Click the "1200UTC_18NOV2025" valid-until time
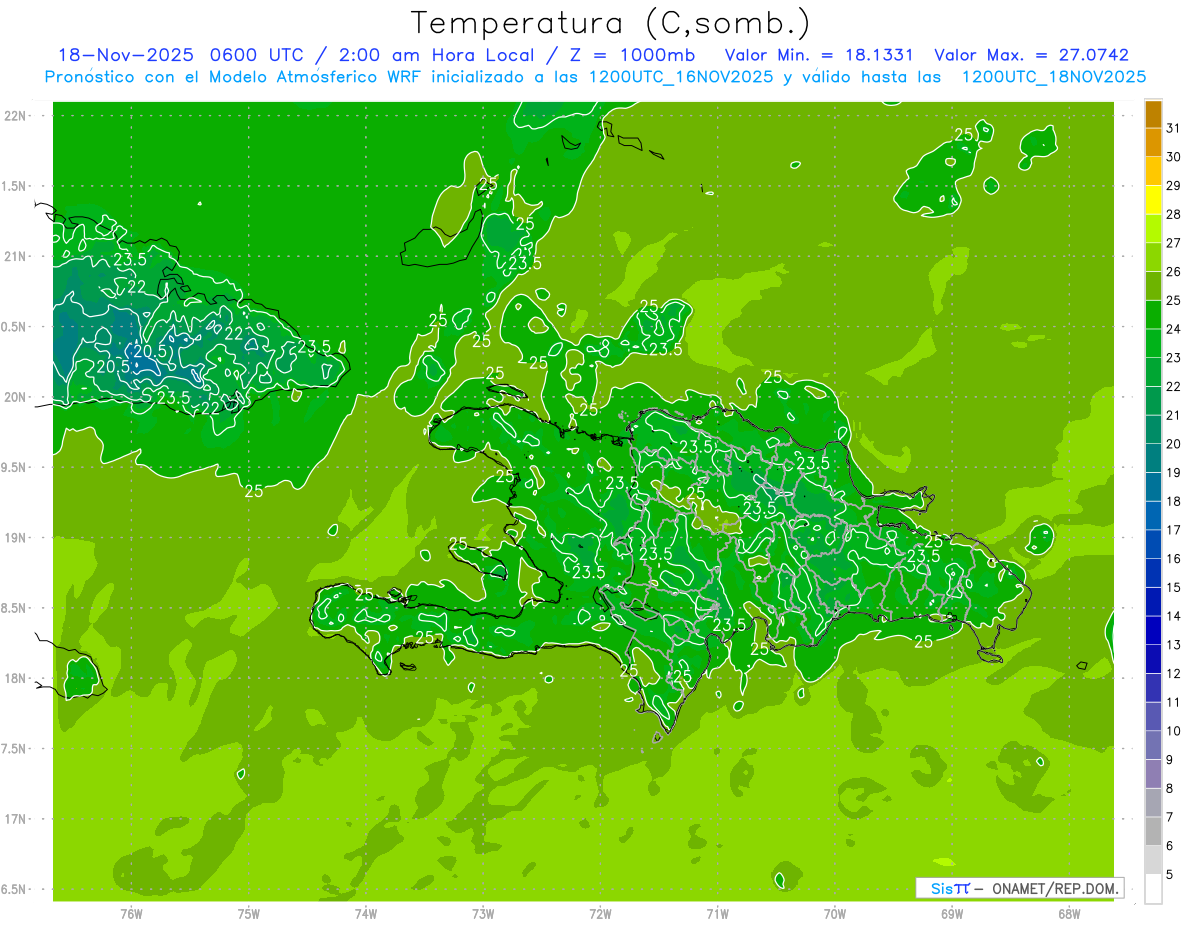Viewport: 1200px width, 927px height. coord(1054,77)
